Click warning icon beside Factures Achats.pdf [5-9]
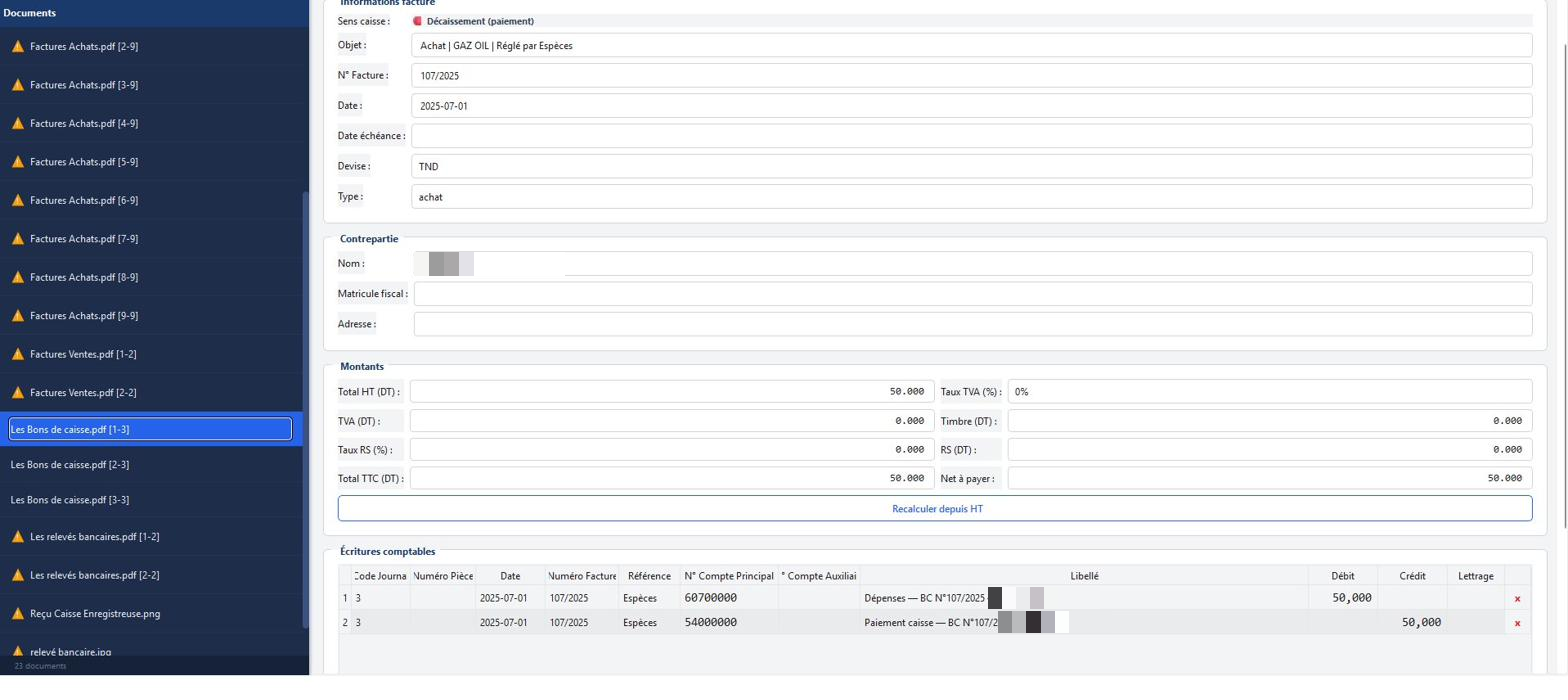The width and height of the screenshot is (1568, 700). (17, 162)
